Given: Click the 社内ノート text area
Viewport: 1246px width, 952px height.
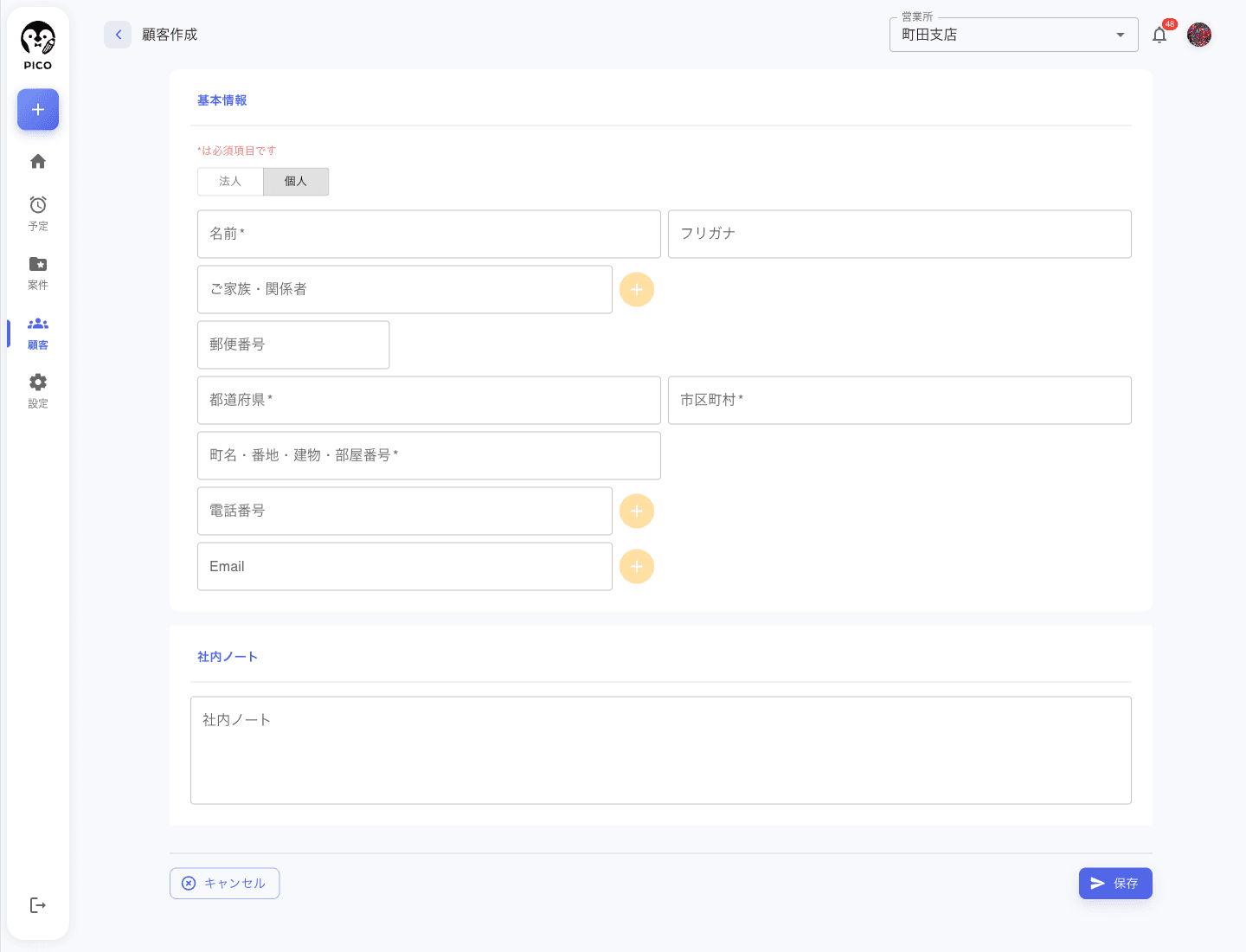Looking at the screenshot, I should coord(661,750).
